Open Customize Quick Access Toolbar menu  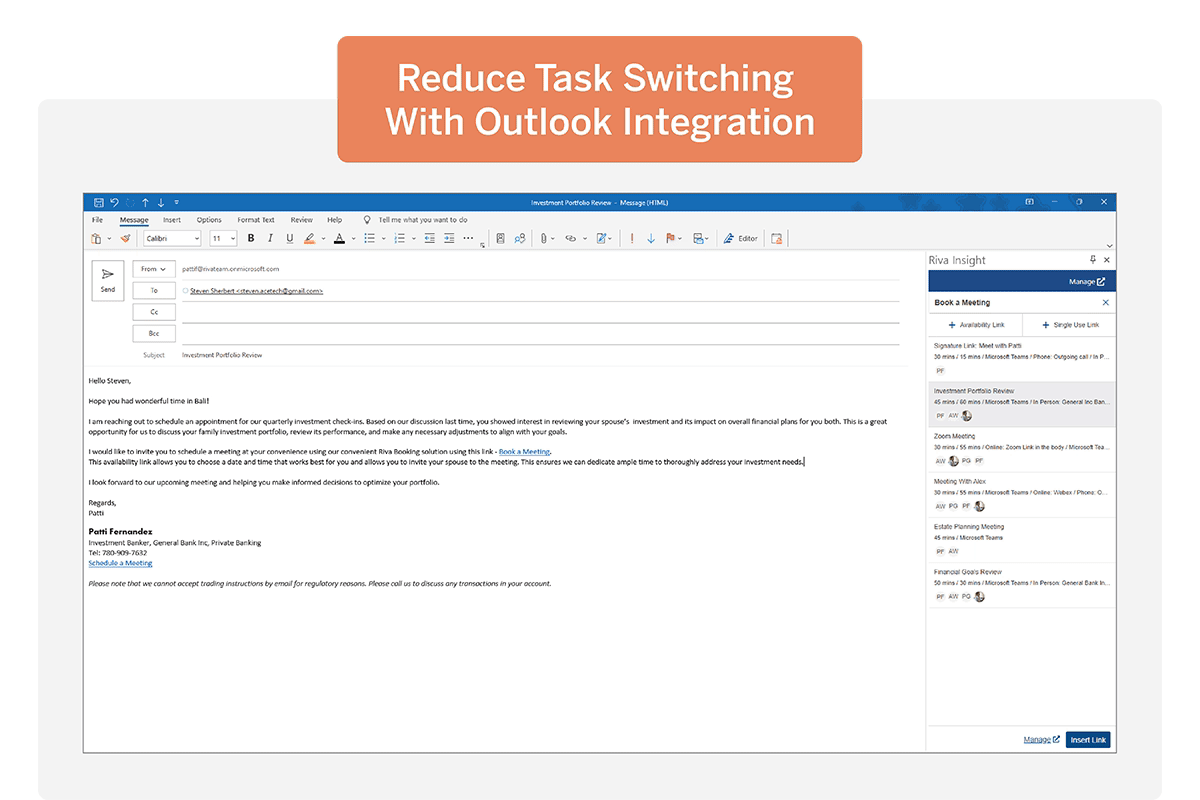click(x=177, y=202)
